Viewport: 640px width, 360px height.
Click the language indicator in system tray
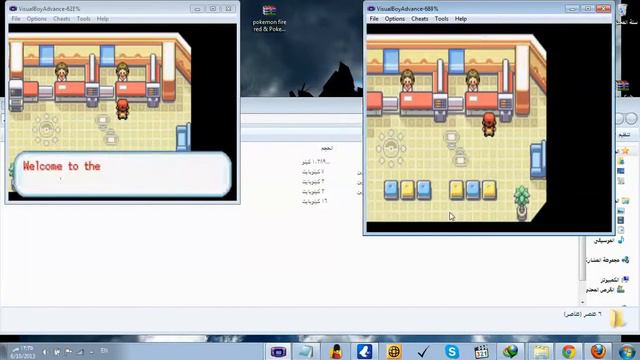pos(104,351)
